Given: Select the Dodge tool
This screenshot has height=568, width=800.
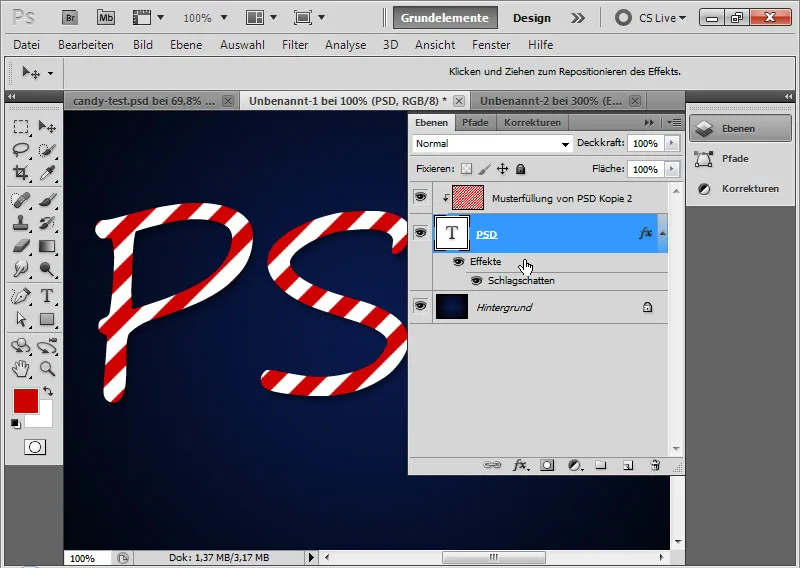Looking at the screenshot, I should (47, 269).
